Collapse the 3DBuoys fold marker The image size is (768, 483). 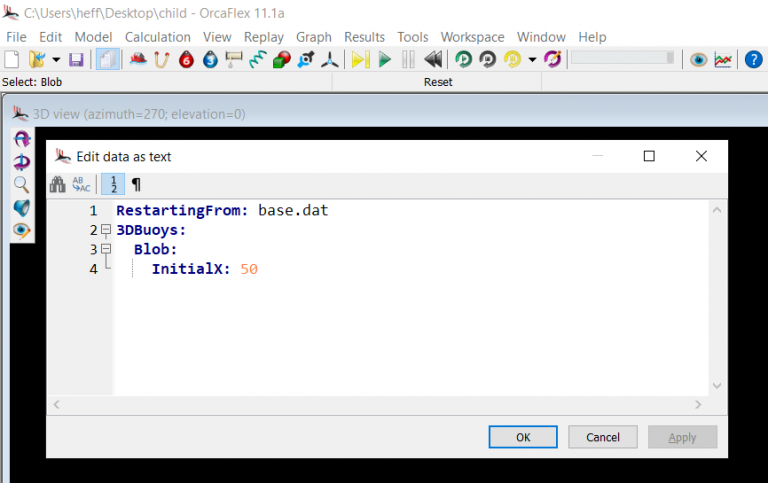(106, 230)
